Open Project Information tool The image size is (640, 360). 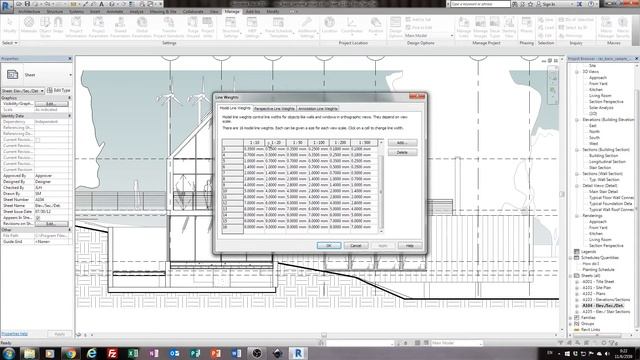click(76, 27)
